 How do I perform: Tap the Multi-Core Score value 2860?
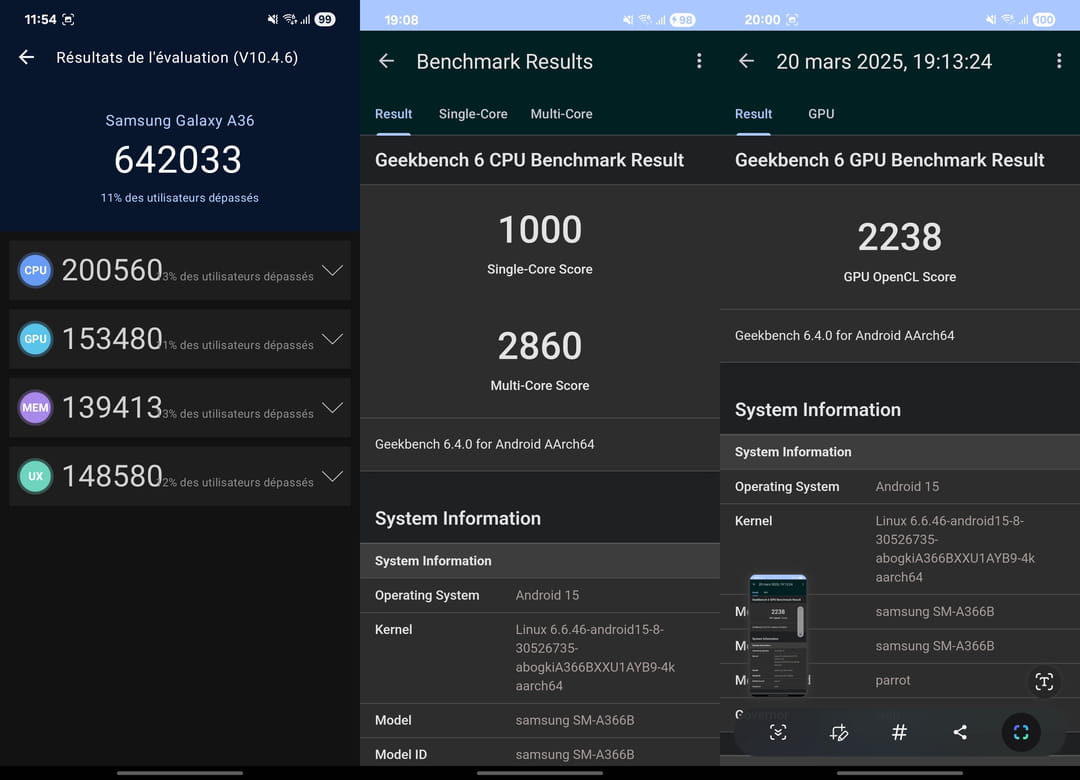(x=540, y=346)
